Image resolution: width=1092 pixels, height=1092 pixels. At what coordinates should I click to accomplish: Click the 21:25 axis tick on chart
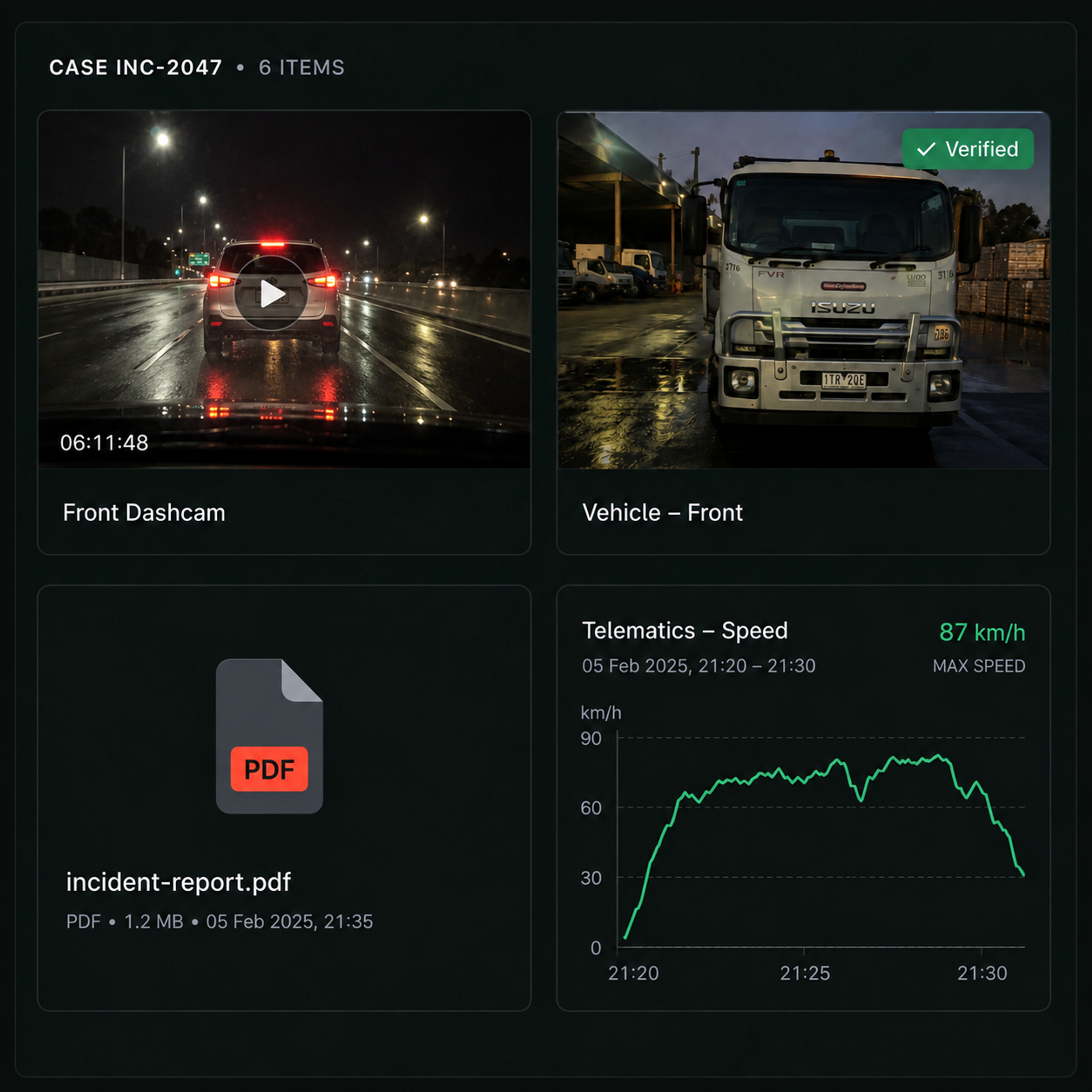(805, 973)
